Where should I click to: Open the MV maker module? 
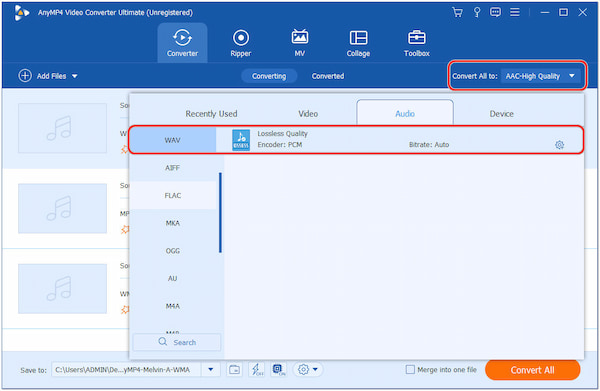300,43
